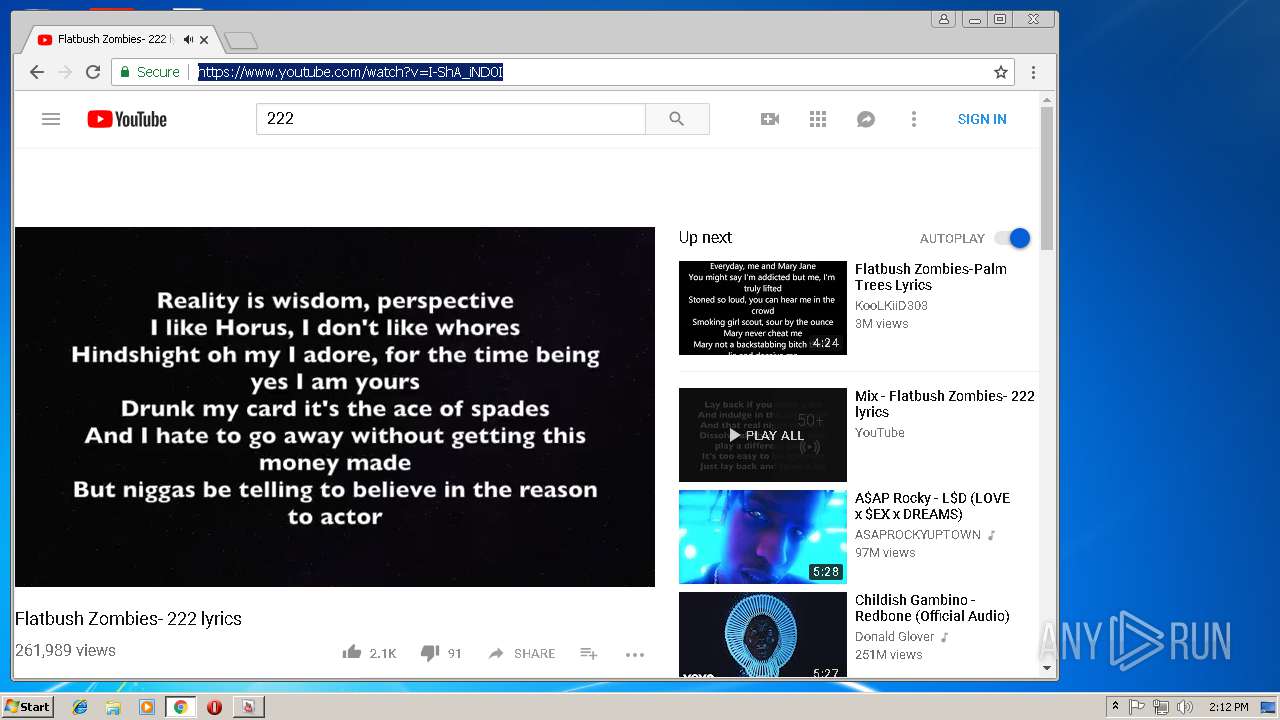The height and width of the screenshot is (720, 1280).
Task: Open YouTube settings three-dot menu
Action: click(x=913, y=119)
